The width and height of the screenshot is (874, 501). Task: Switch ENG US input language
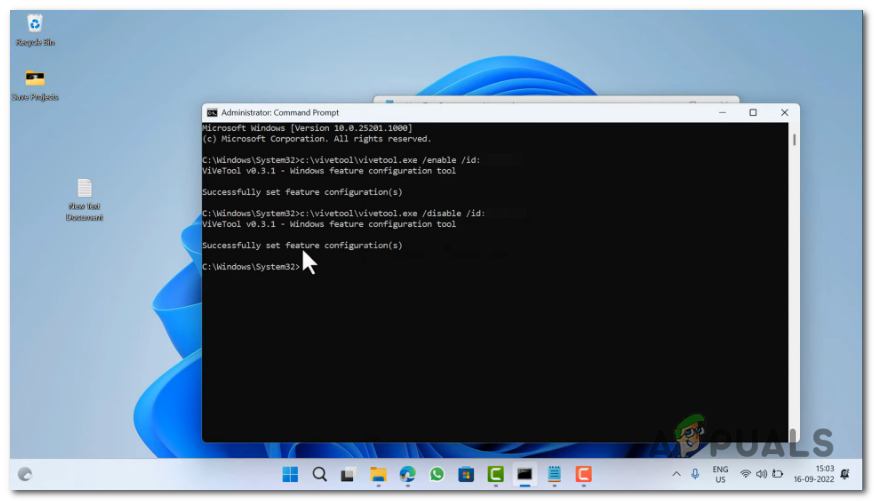(x=720, y=474)
